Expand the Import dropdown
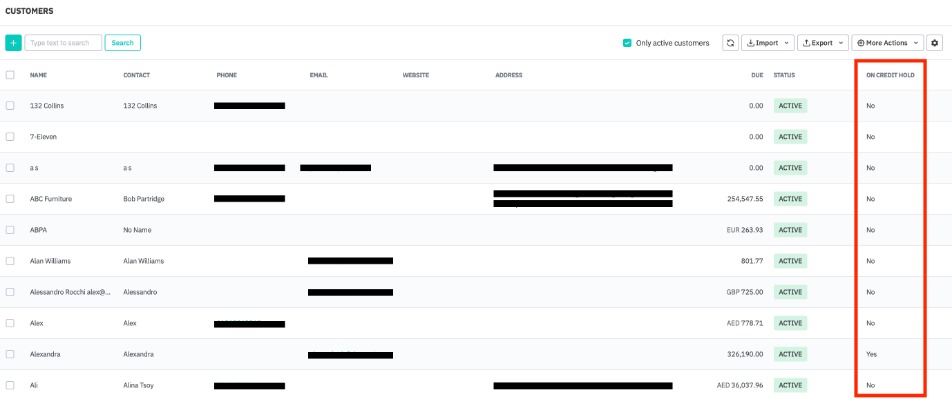This screenshot has height=399, width=952. click(767, 43)
